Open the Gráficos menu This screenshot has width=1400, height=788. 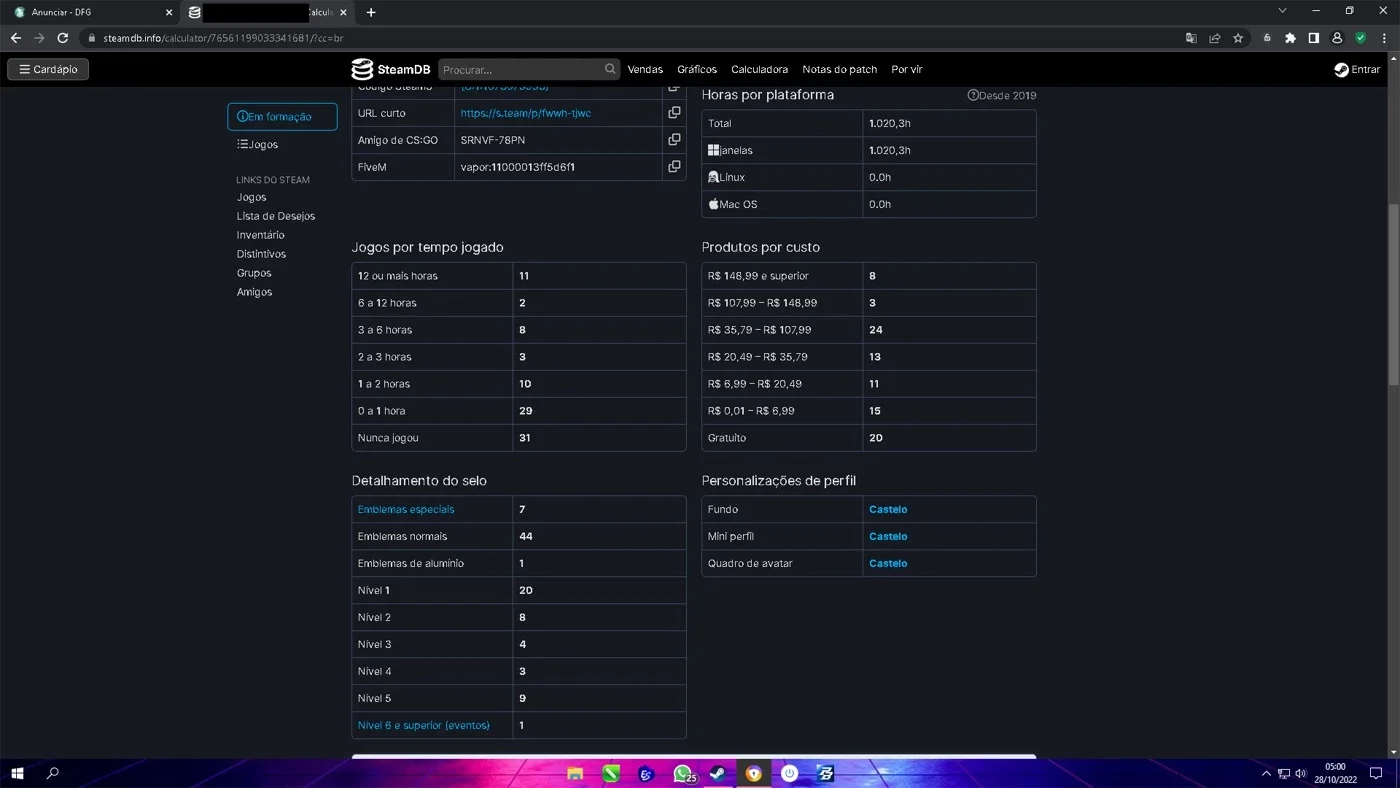click(697, 69)
